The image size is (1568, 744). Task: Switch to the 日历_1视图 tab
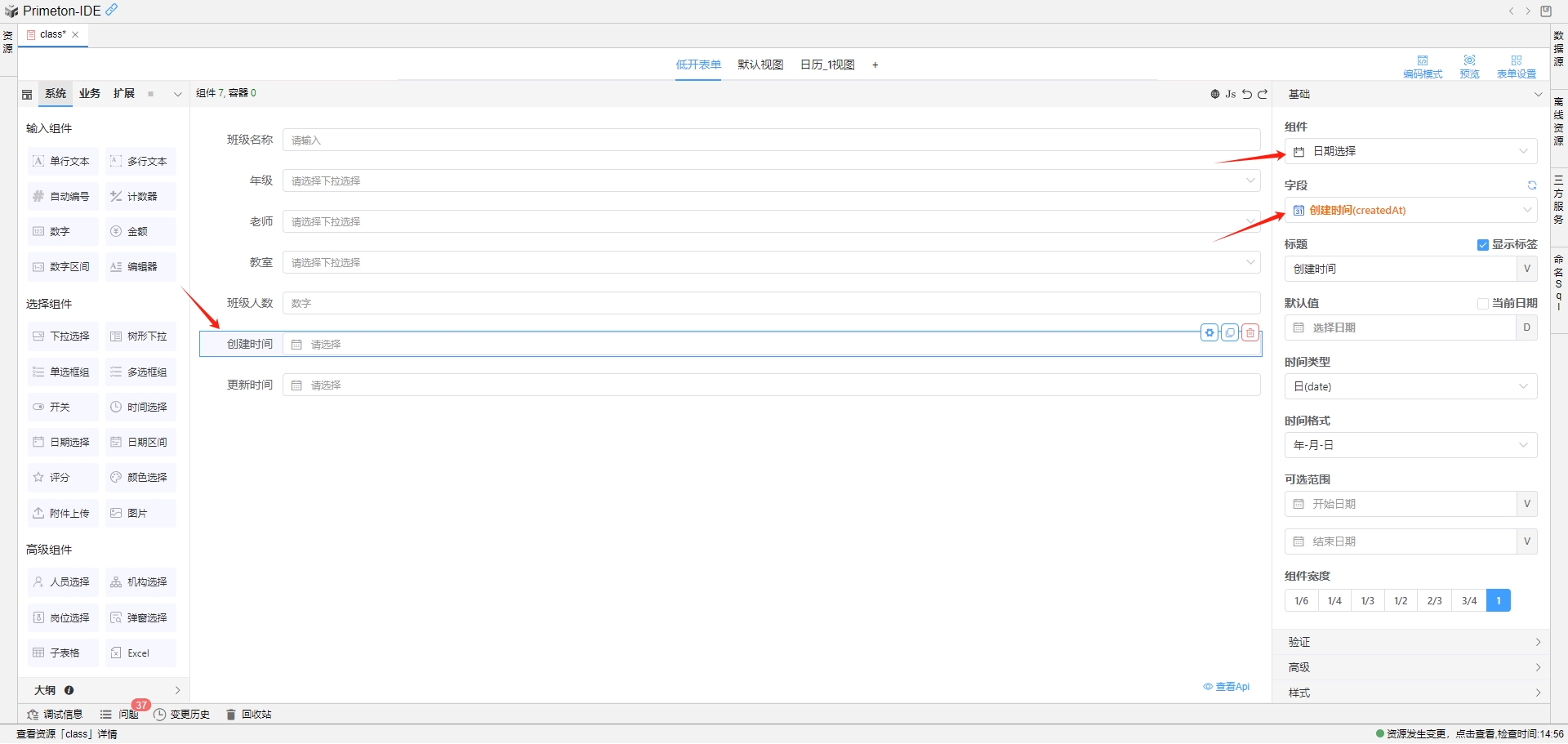[826, 65]
